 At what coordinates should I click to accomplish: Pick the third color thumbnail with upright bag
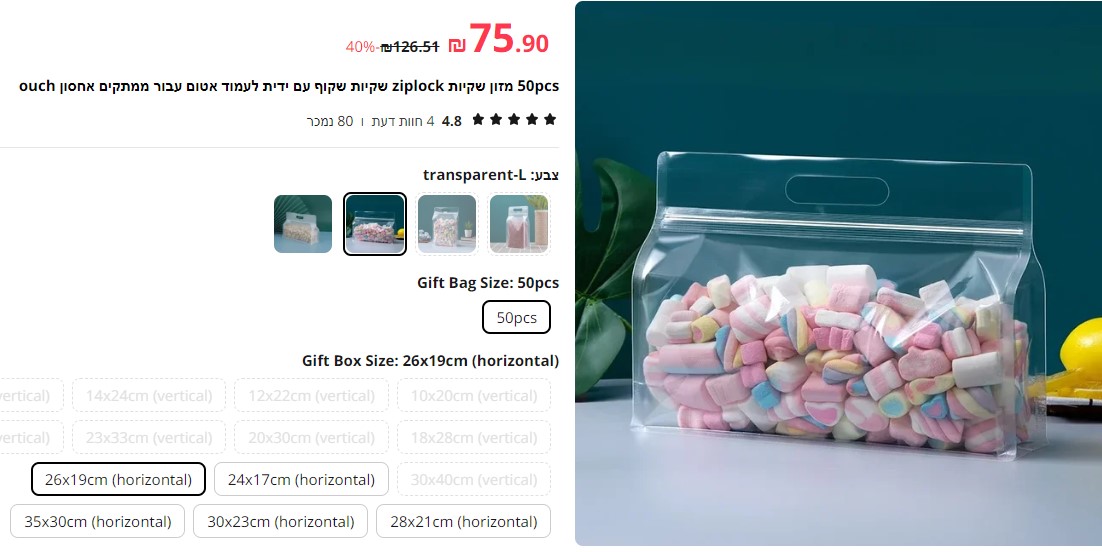(x=447, y=224)
